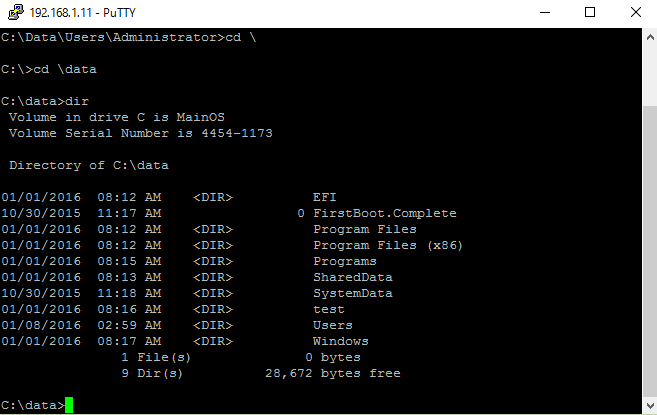This screenshot has width=657, height=415.
Task: Click the Windows directory entry
Action: coord(341,341)
